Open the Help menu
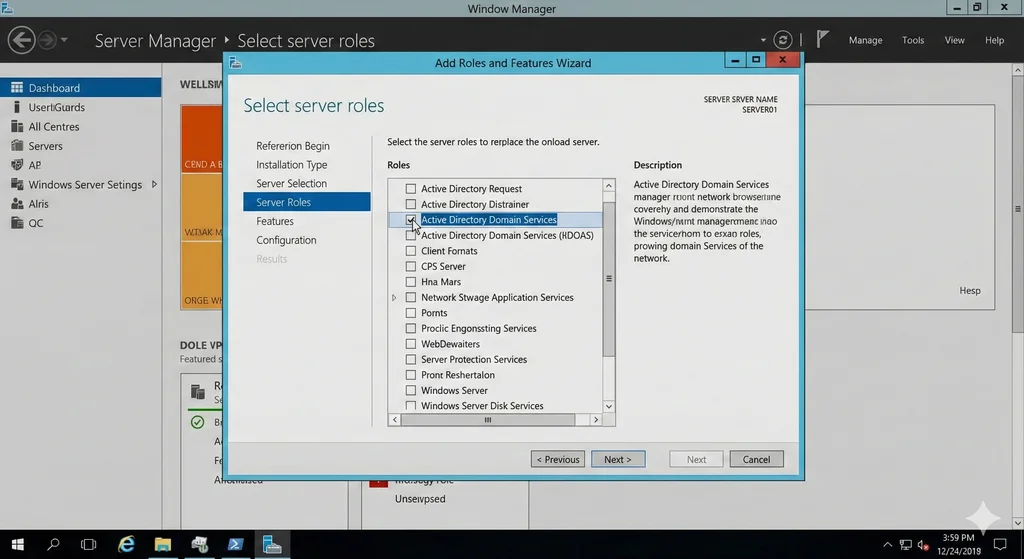 point(994,40)
